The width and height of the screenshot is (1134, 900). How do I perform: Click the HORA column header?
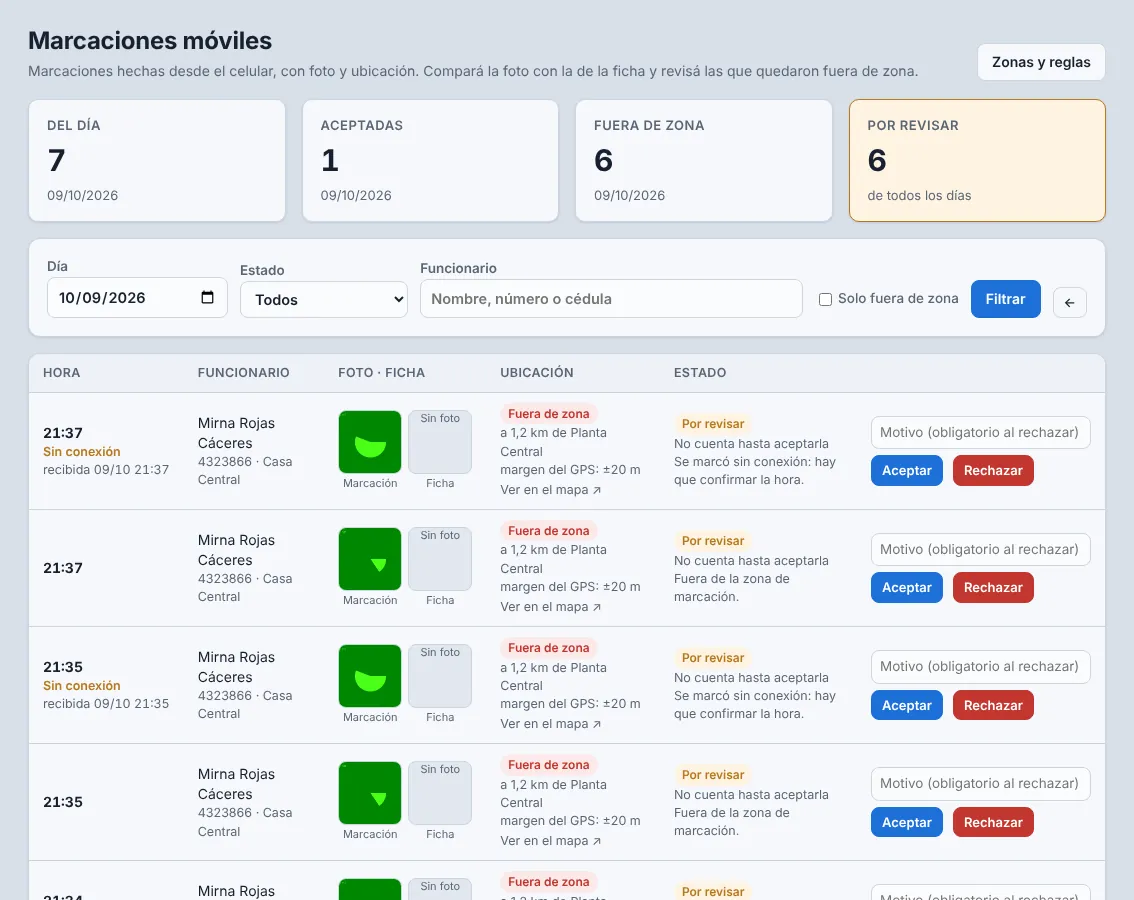coord(61,373)
